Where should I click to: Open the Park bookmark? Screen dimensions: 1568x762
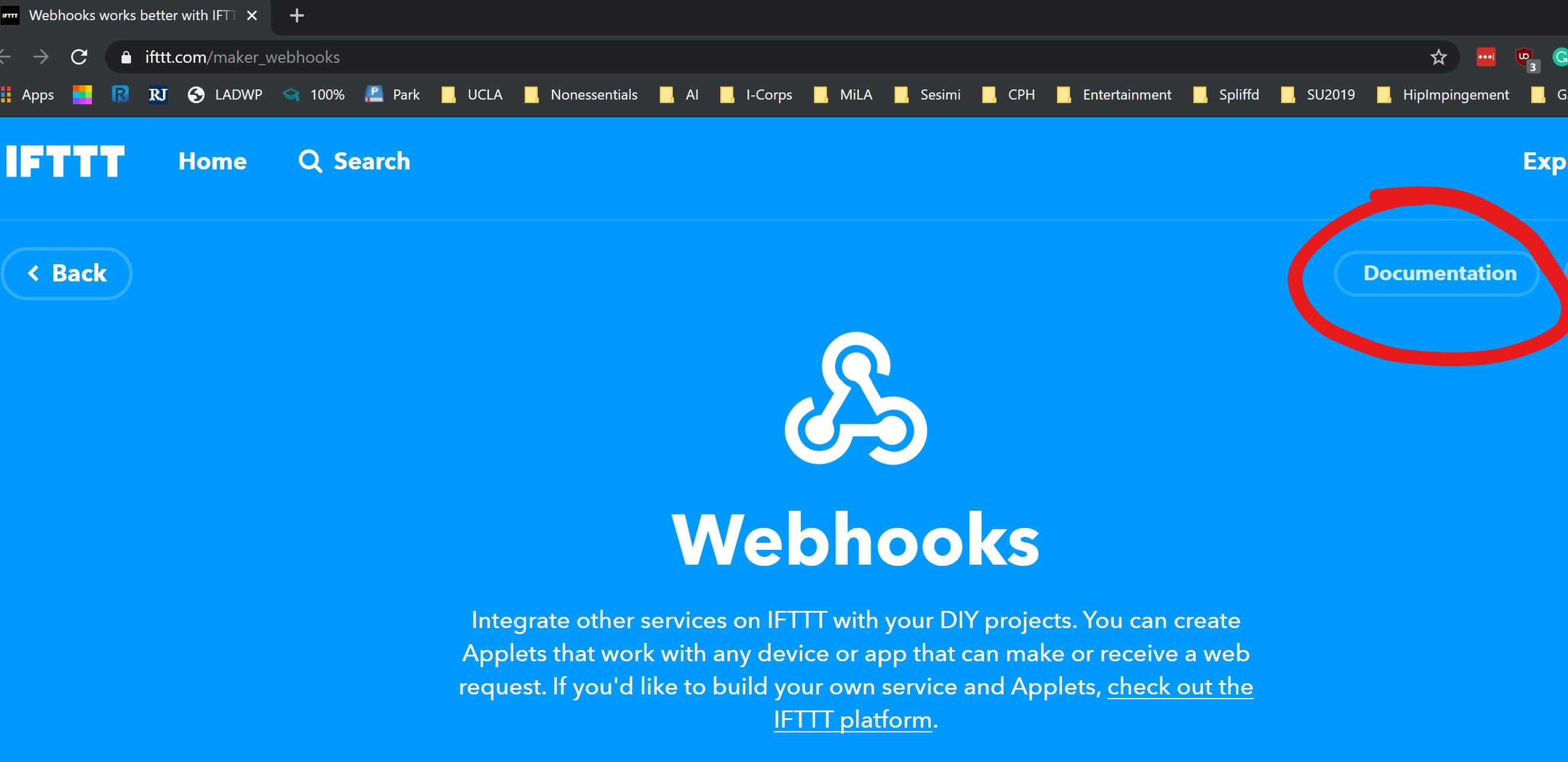tap(392, 95)
